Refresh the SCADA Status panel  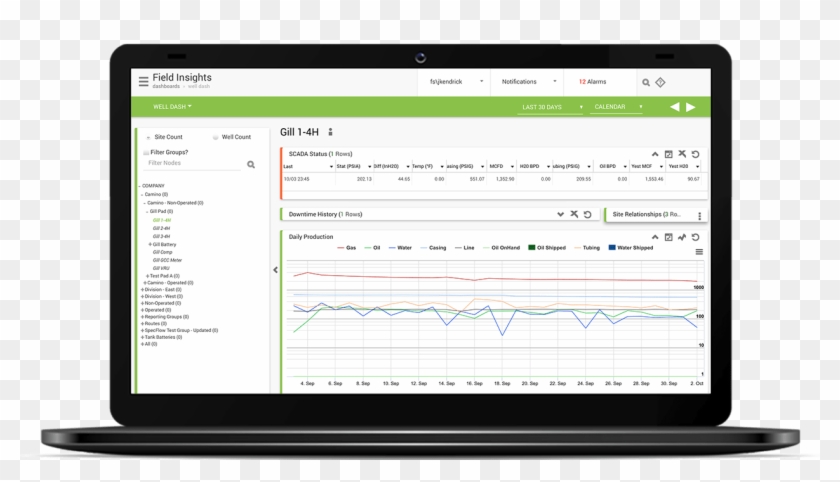pos(695,154)
